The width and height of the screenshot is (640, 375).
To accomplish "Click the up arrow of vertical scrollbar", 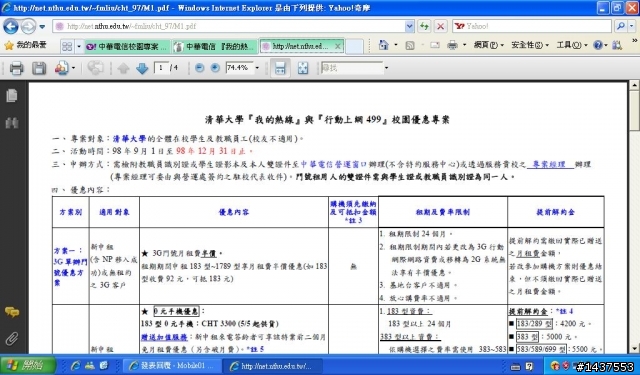I will [x=634, y=85].
